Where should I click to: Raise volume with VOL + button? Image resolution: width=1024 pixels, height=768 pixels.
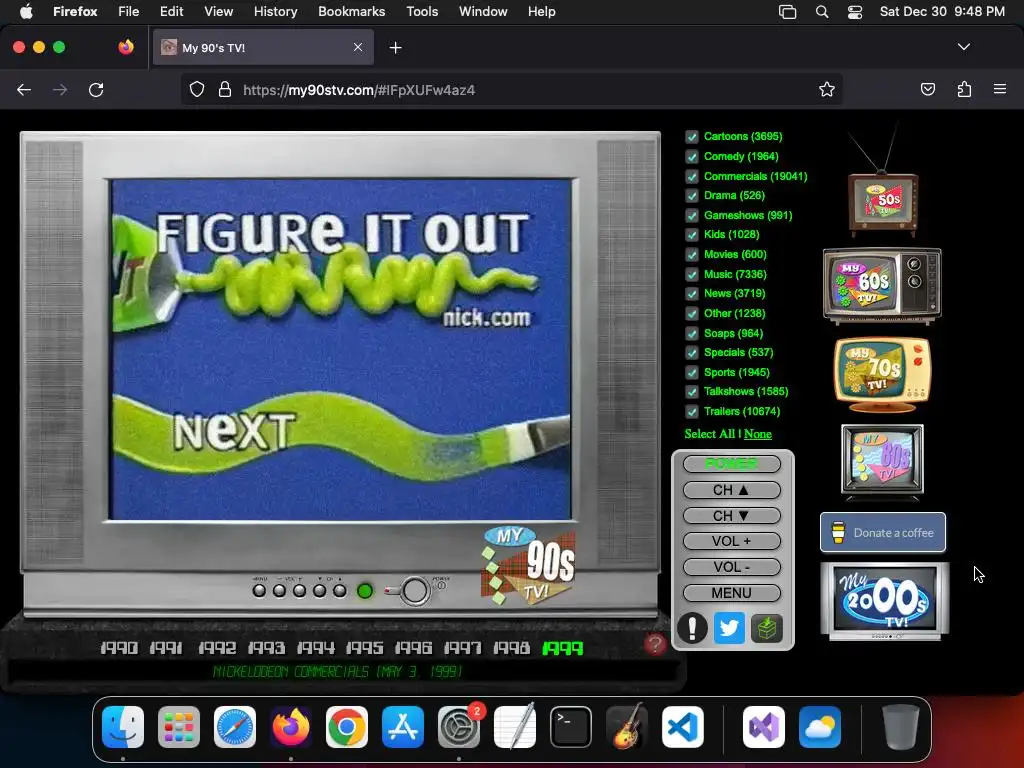coord(731,541)
